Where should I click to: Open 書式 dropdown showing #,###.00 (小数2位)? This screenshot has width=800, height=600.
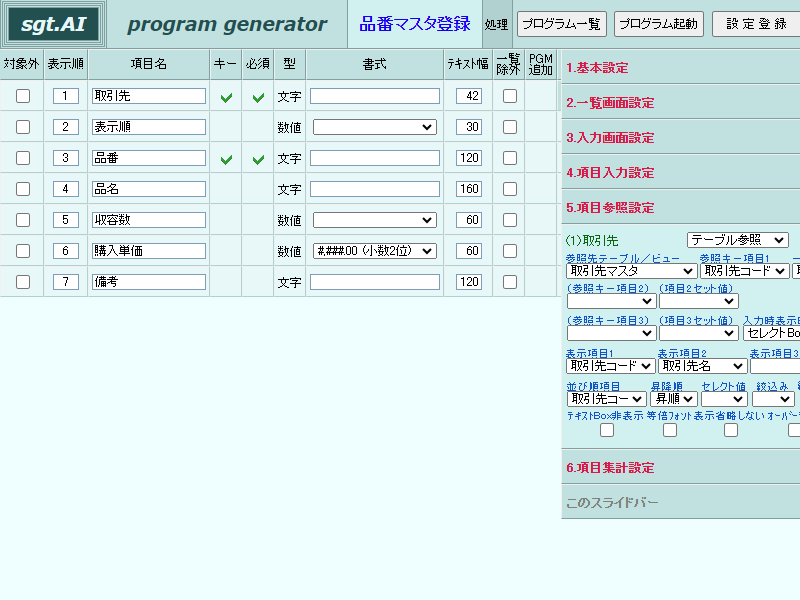point(374,251)
